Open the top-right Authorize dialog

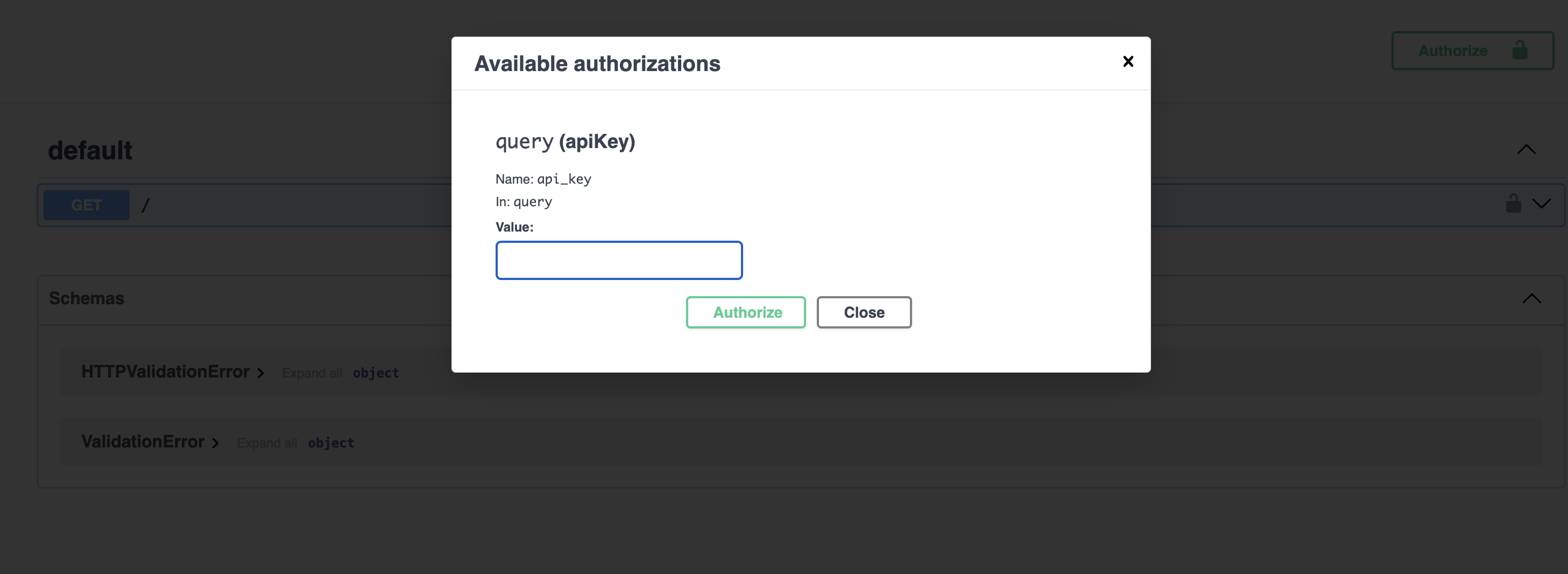pos(1472,51)
